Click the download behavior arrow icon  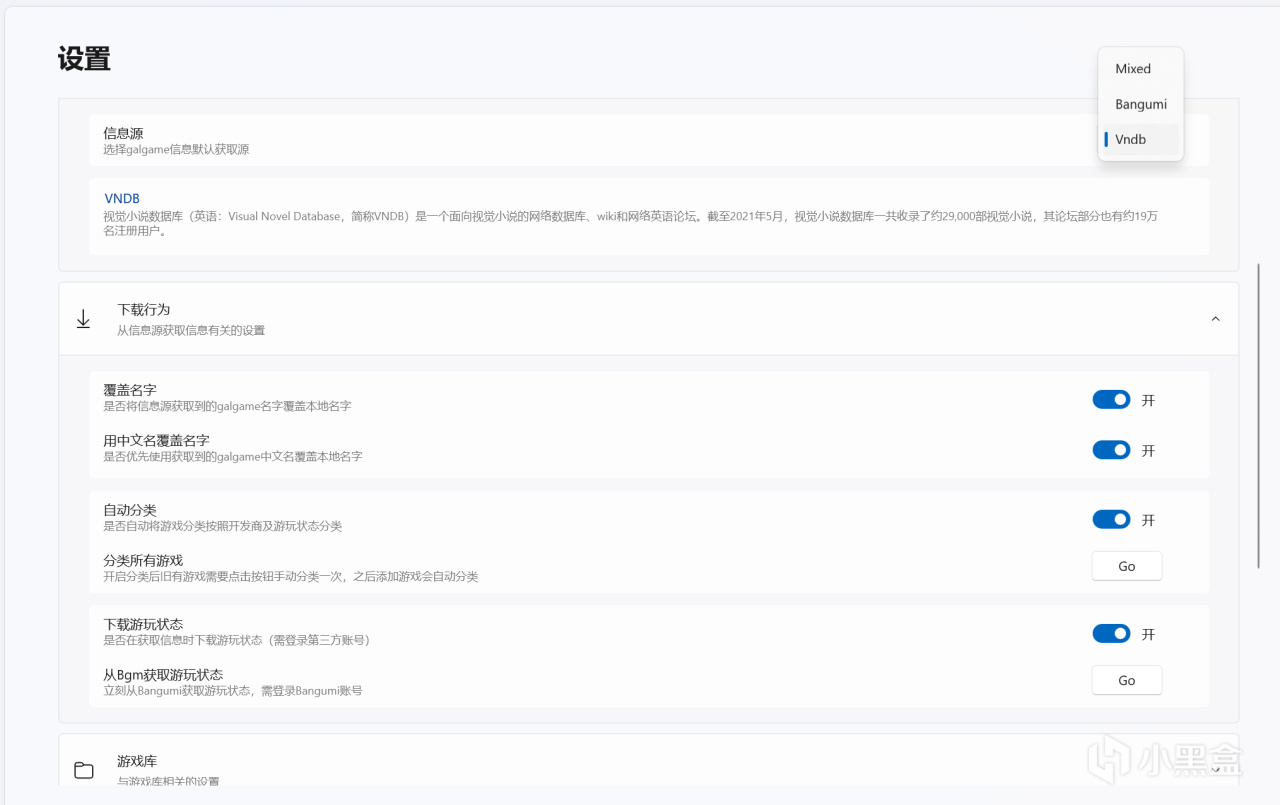[x=84, y=319]
